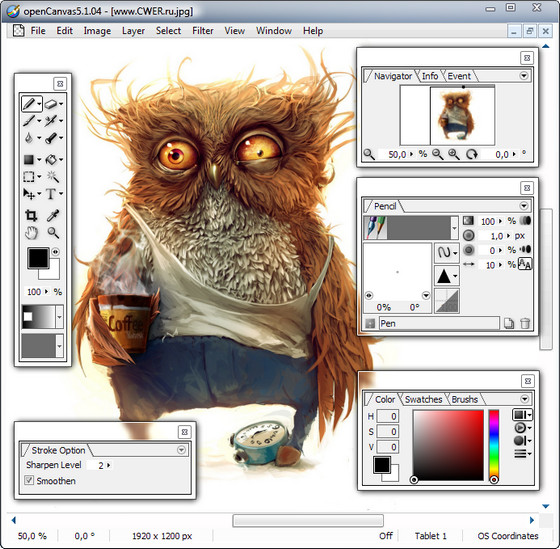Click the opacity icon beside 100 %
The image size is (560, 549).
[x=468, y=221]
